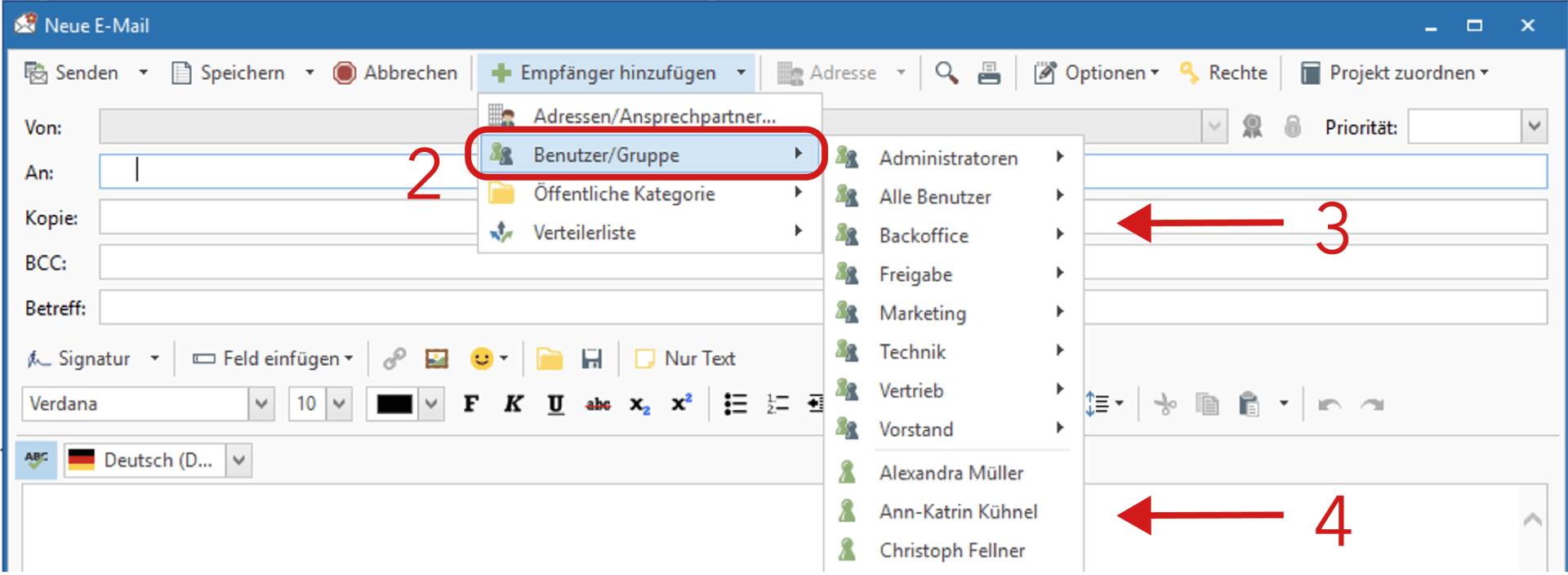Select the Benutzer/Gruppe menu entry
The width and height of the screenshot is (1568, 575).
pyautogui.click(x=649, y=154)
